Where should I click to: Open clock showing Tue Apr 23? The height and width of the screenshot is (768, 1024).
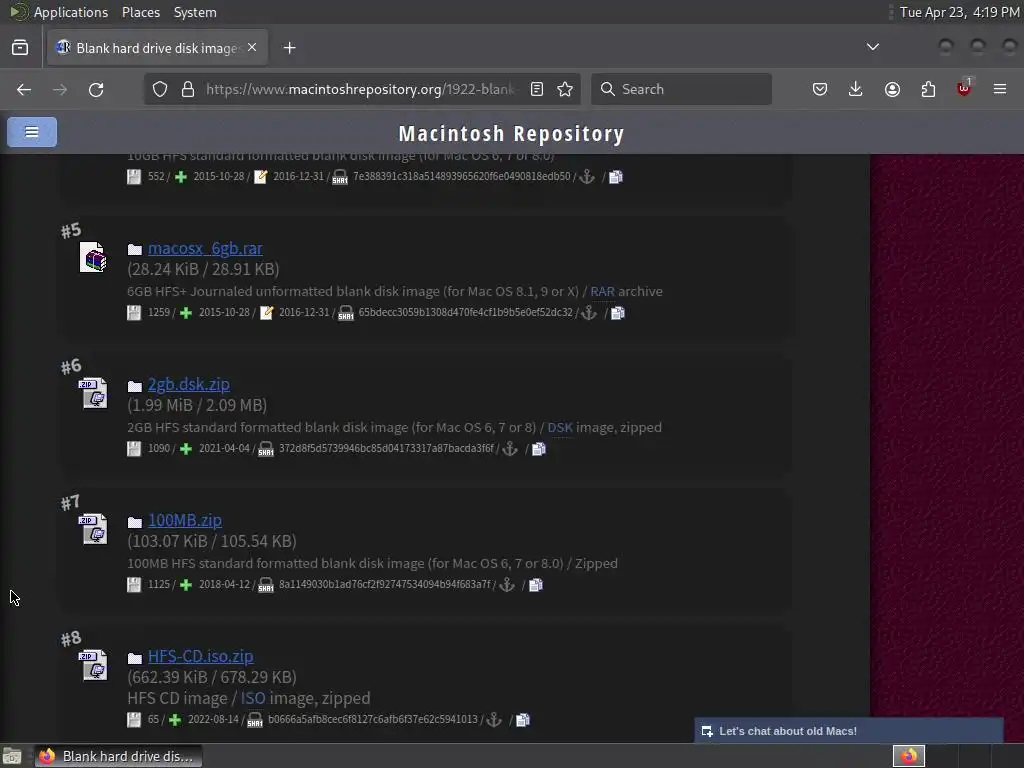coord(959,12)
